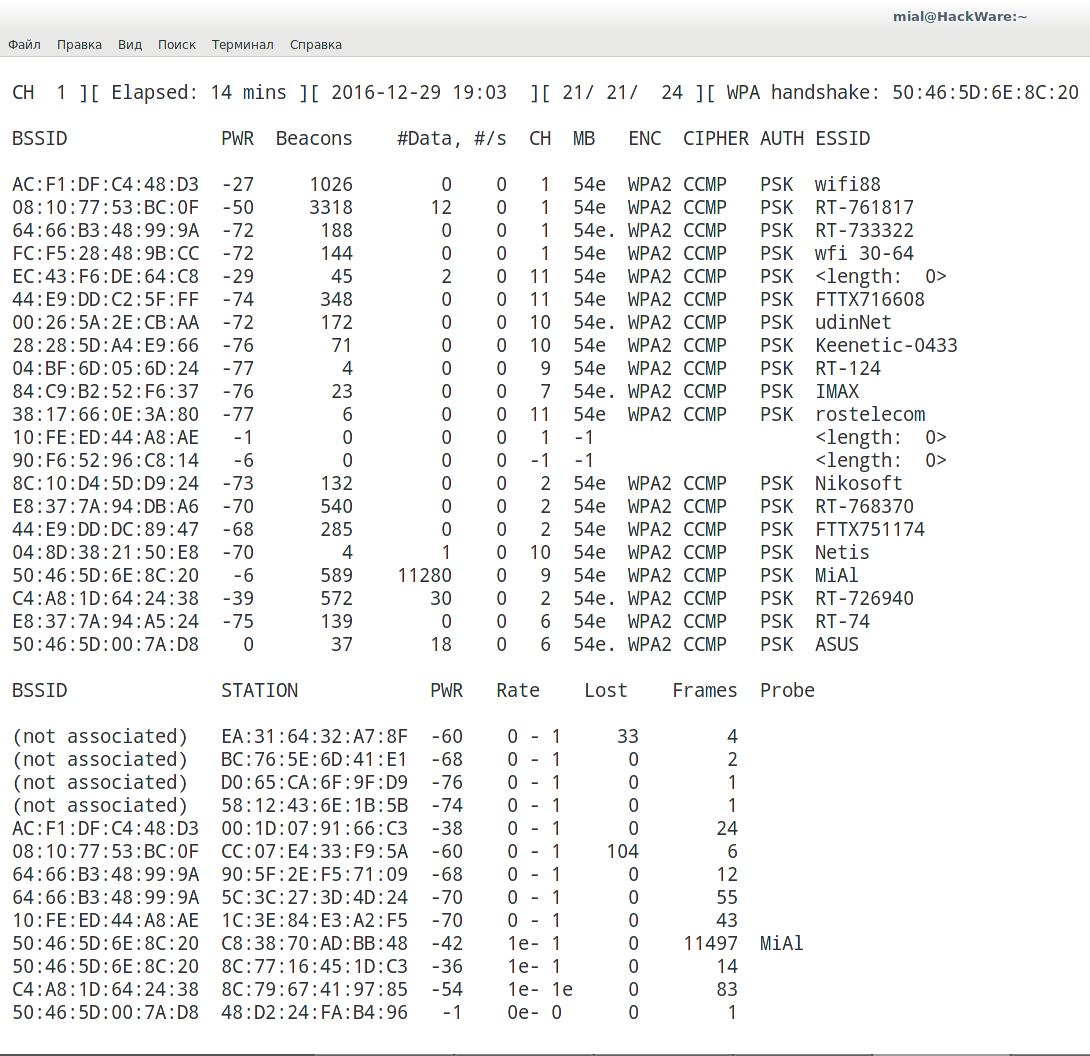The width and height of the screenshot is (1090, 1056).
Task: Click the rostelecom ESSID entry
Action: coord(870,415)
